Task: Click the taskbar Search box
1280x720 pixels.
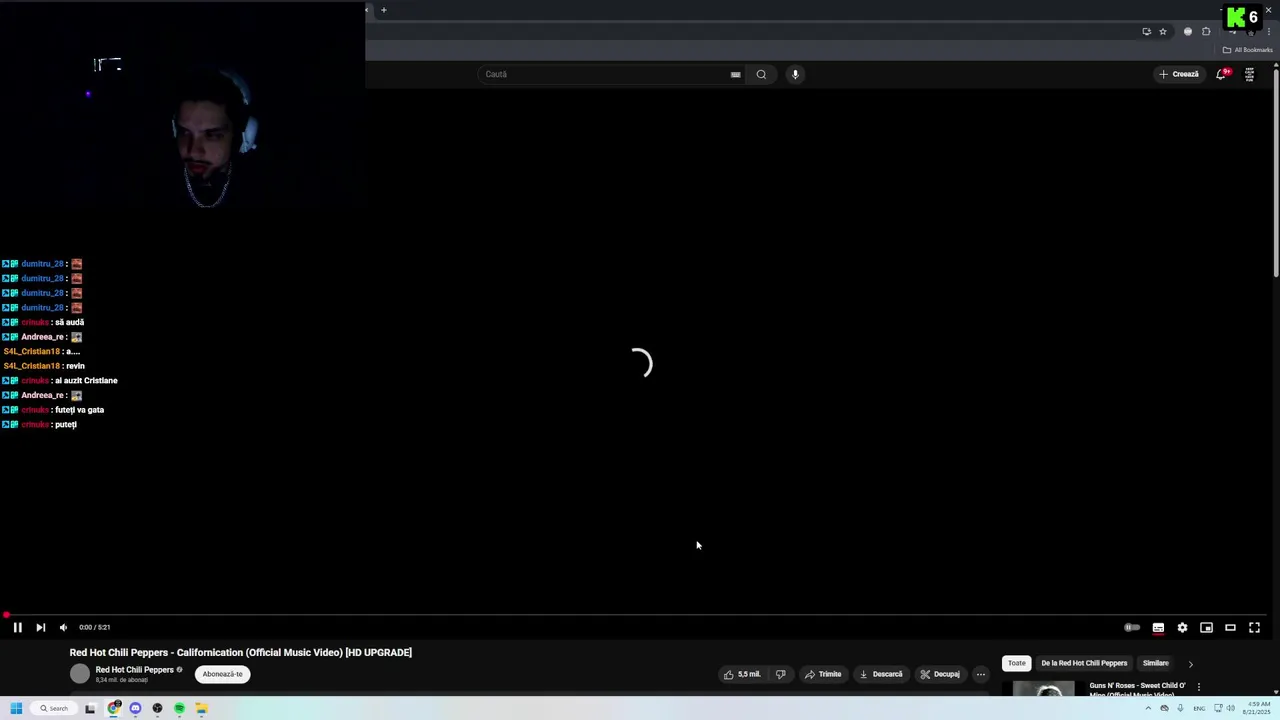Action: [54, 708]
